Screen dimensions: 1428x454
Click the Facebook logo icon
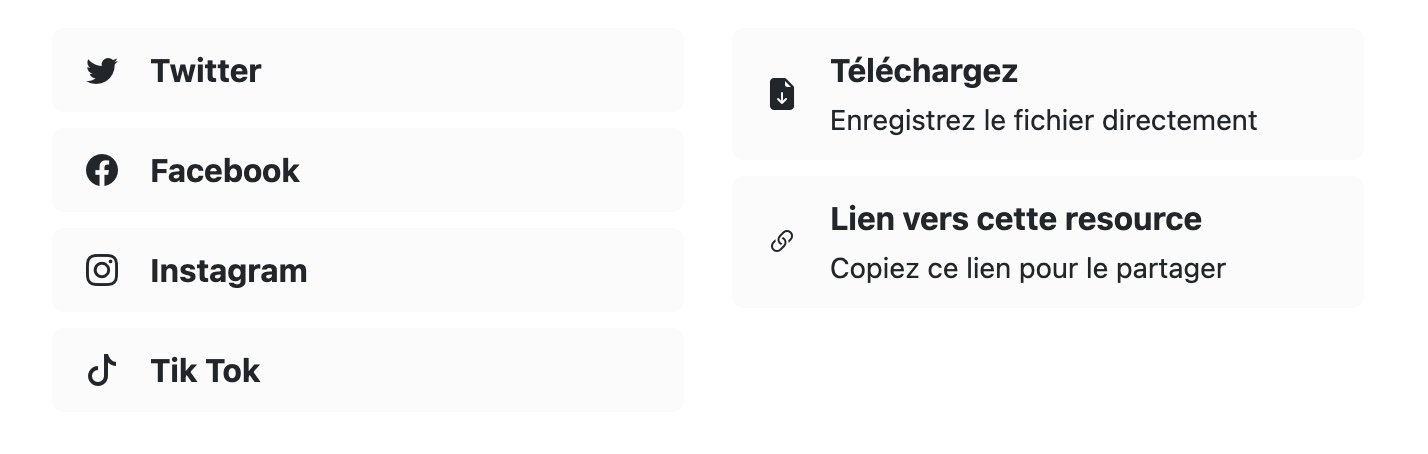[x=102, y=171]
